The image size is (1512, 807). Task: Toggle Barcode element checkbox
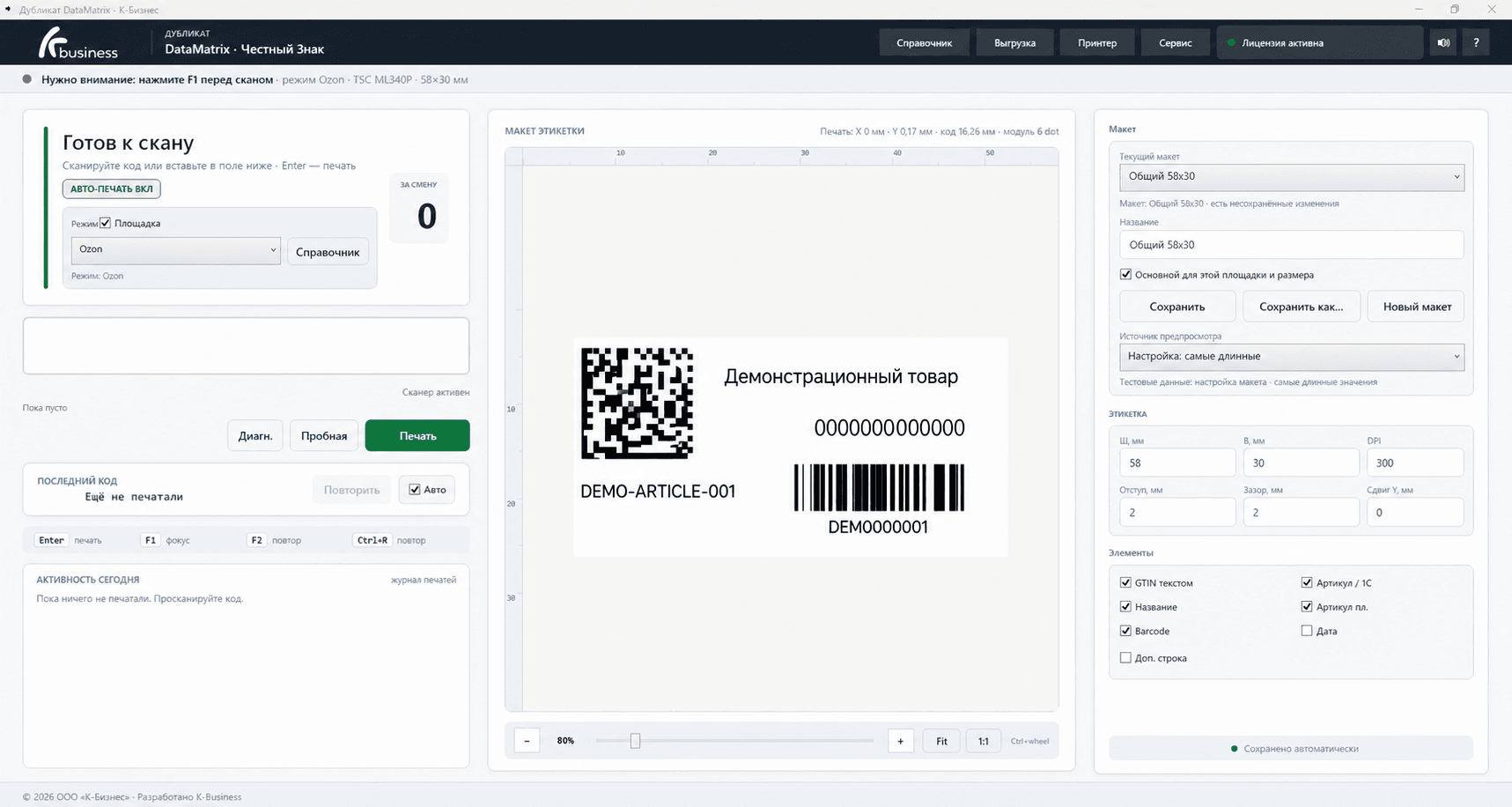pos(1125,631)
